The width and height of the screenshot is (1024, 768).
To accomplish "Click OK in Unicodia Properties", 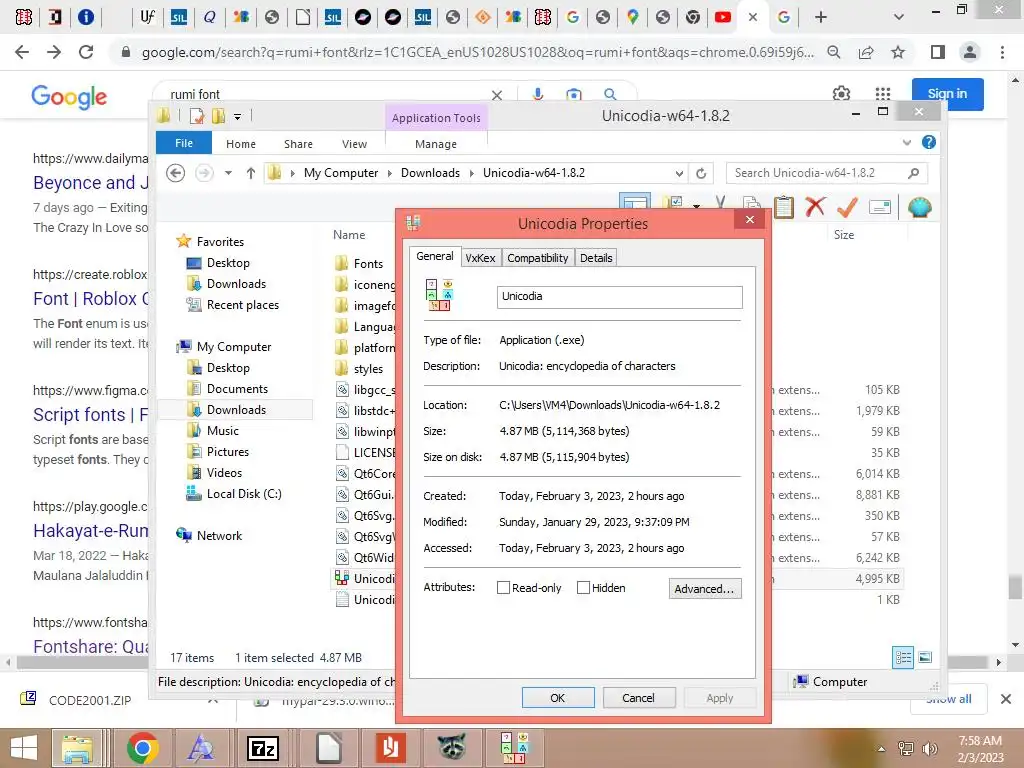I will click(x=558, y=697).
